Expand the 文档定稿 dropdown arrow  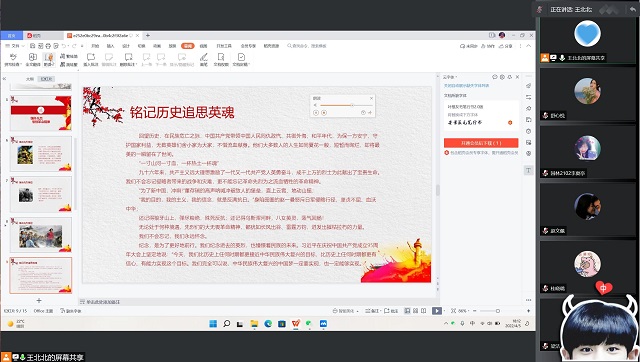249,64
